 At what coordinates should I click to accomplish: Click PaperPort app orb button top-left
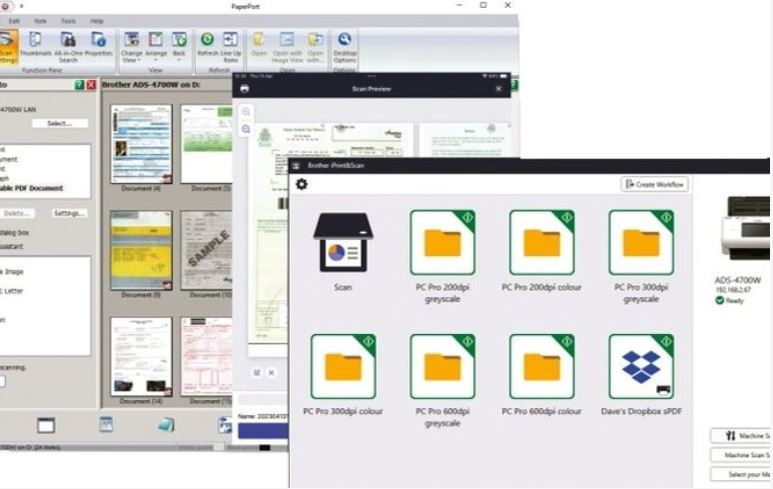point(5,6)
